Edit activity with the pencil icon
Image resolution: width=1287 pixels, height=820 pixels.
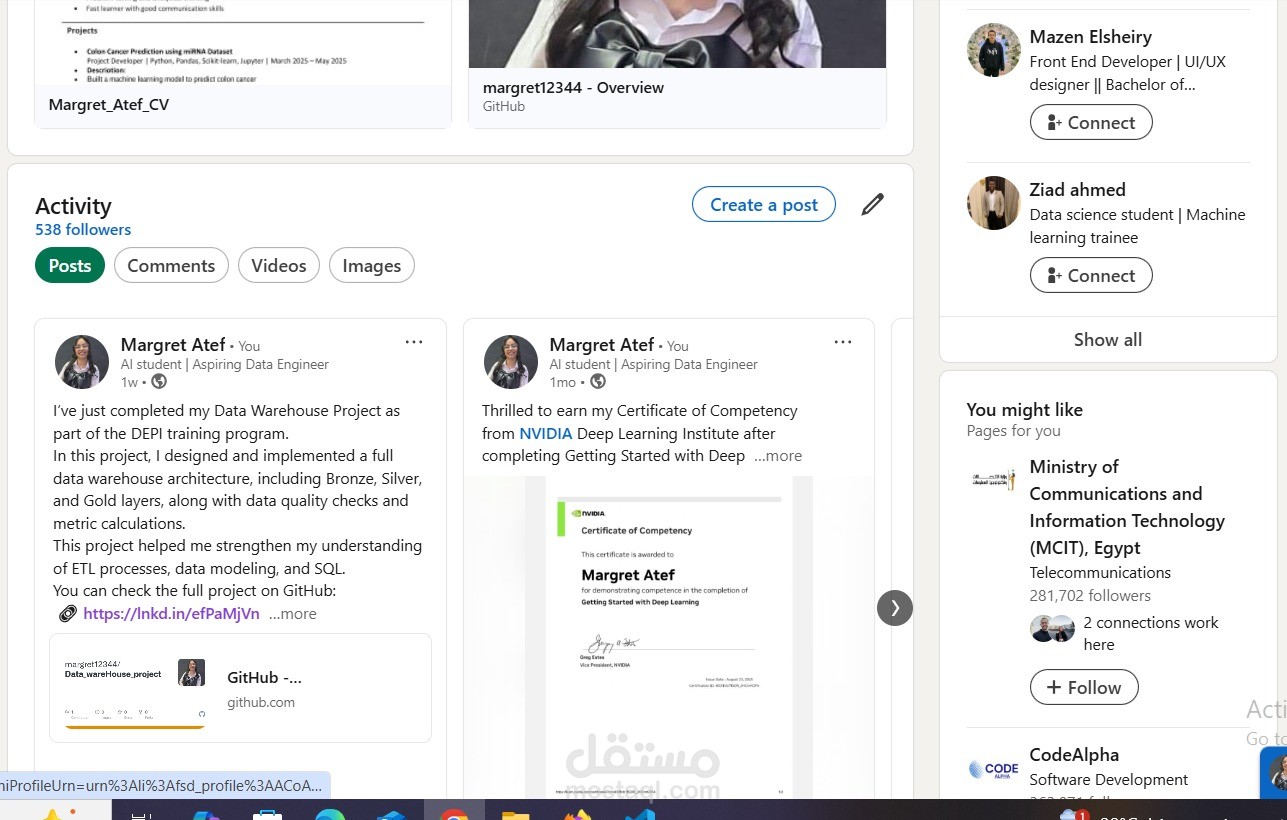tap(872, 204)
